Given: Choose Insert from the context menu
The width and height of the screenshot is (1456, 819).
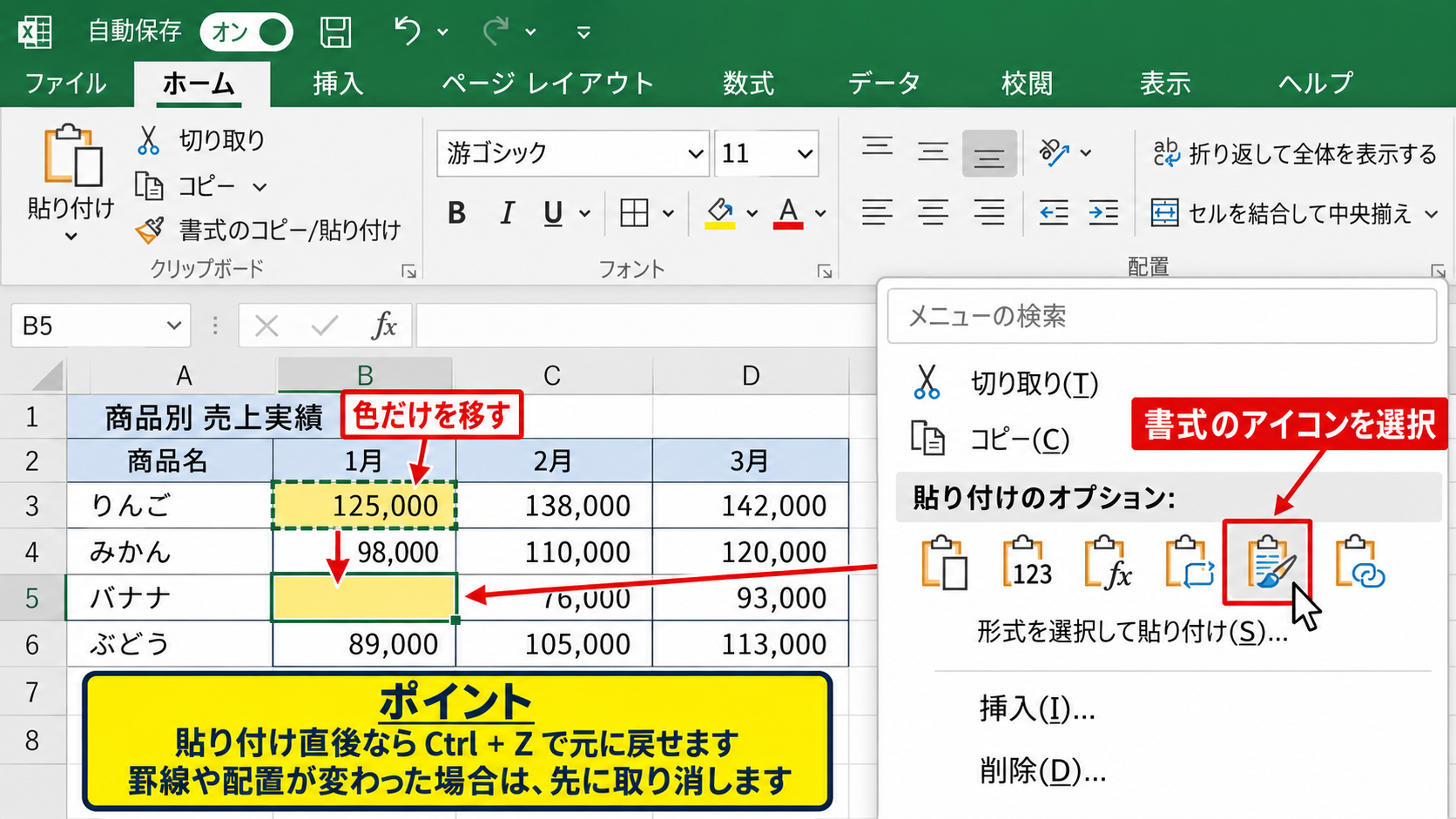Looking at the screenshot, I should [x=1037, y=709].
